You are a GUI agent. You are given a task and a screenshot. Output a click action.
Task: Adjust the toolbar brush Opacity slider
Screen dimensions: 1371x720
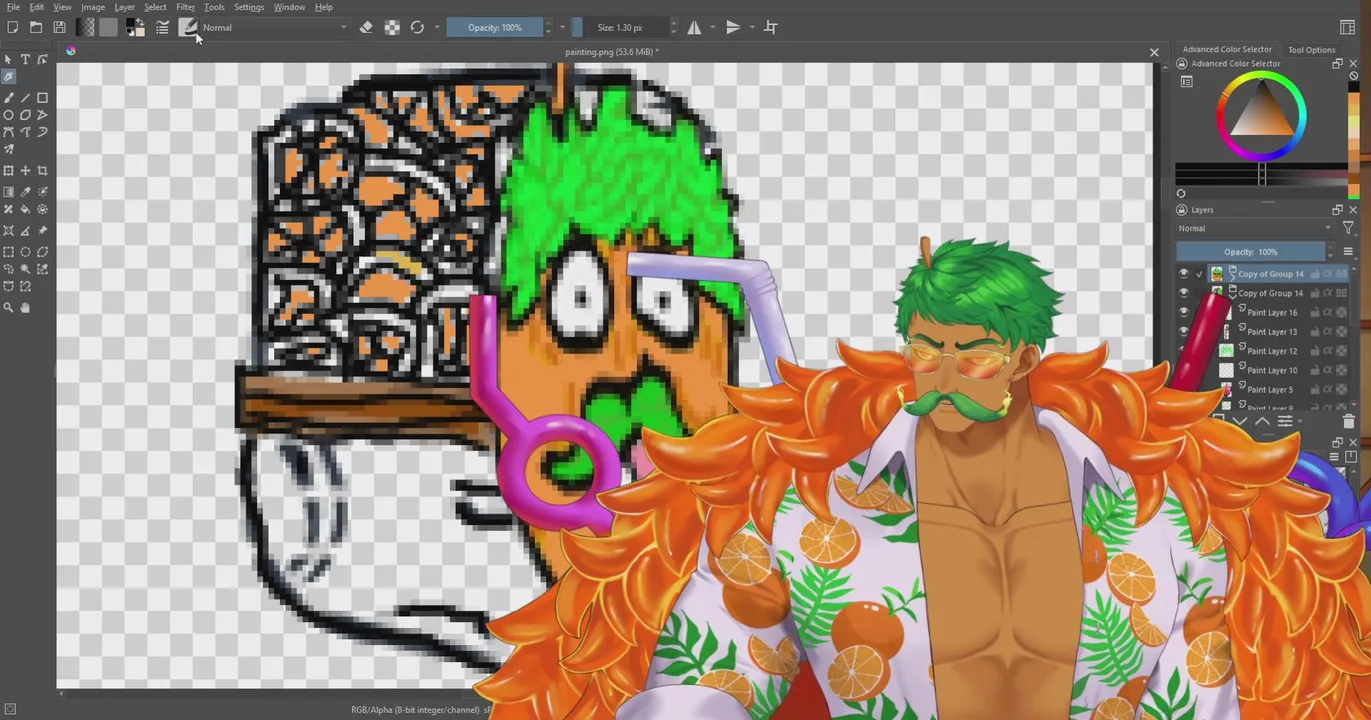coord(495,28)
